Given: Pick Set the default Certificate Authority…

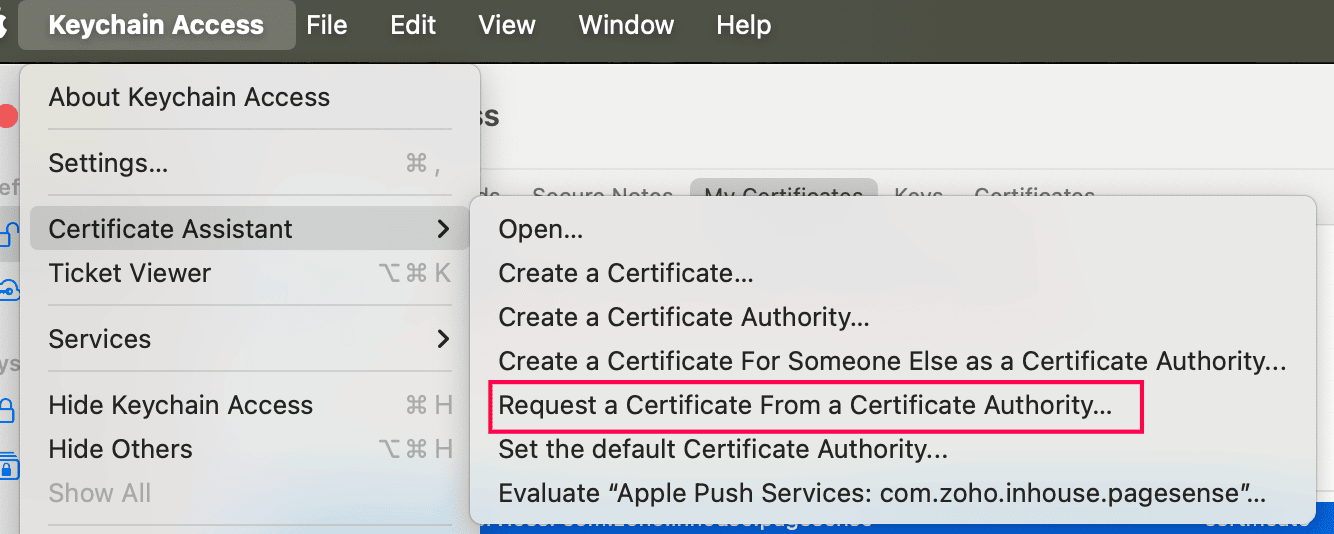Looking at the screenshot, I should (x=723, y=449).
